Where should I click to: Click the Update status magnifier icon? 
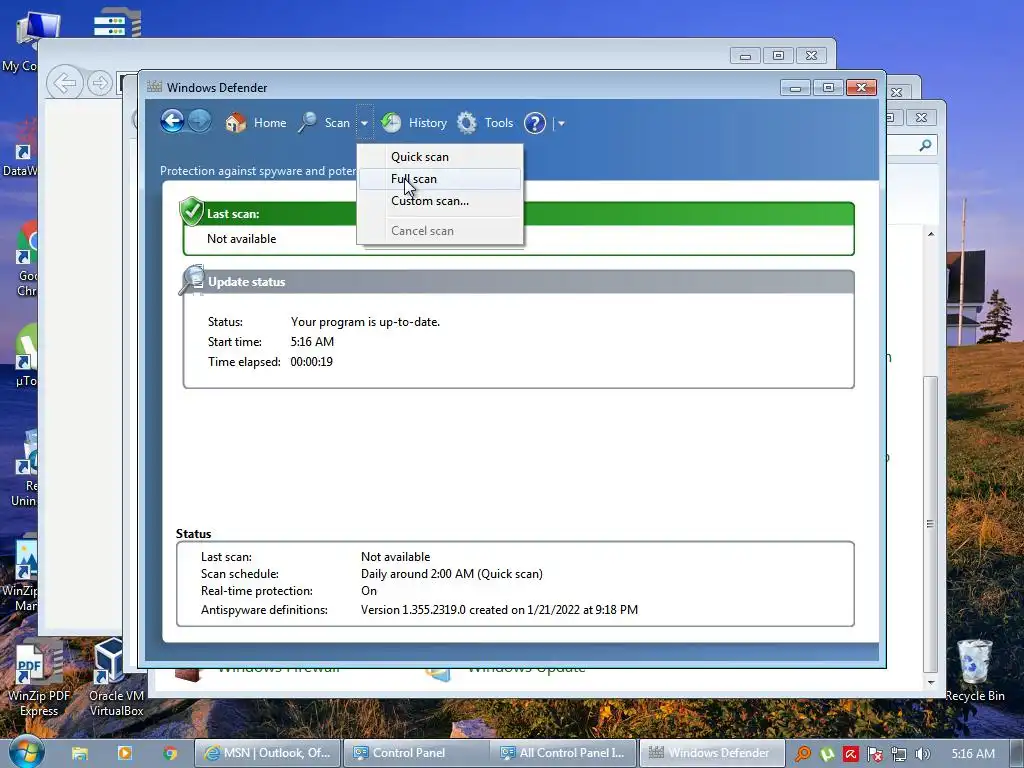click(192, 280)
